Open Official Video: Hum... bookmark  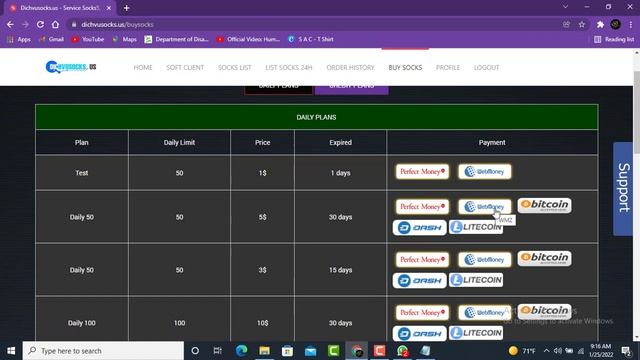248,39
